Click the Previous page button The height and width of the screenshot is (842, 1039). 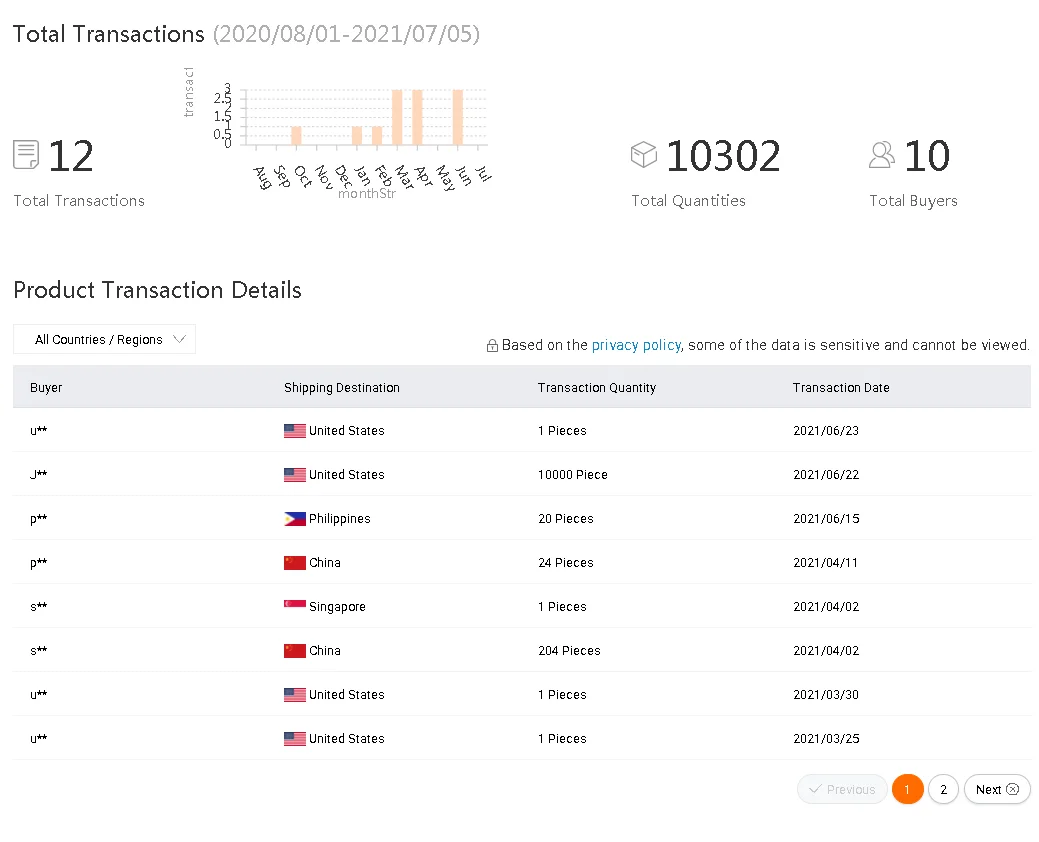pos(842,790)
